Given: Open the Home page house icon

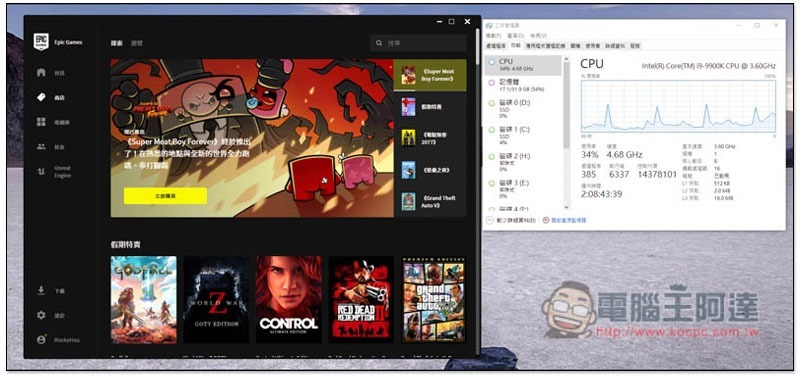Looking at the screenshot, I should click(41, 72).
